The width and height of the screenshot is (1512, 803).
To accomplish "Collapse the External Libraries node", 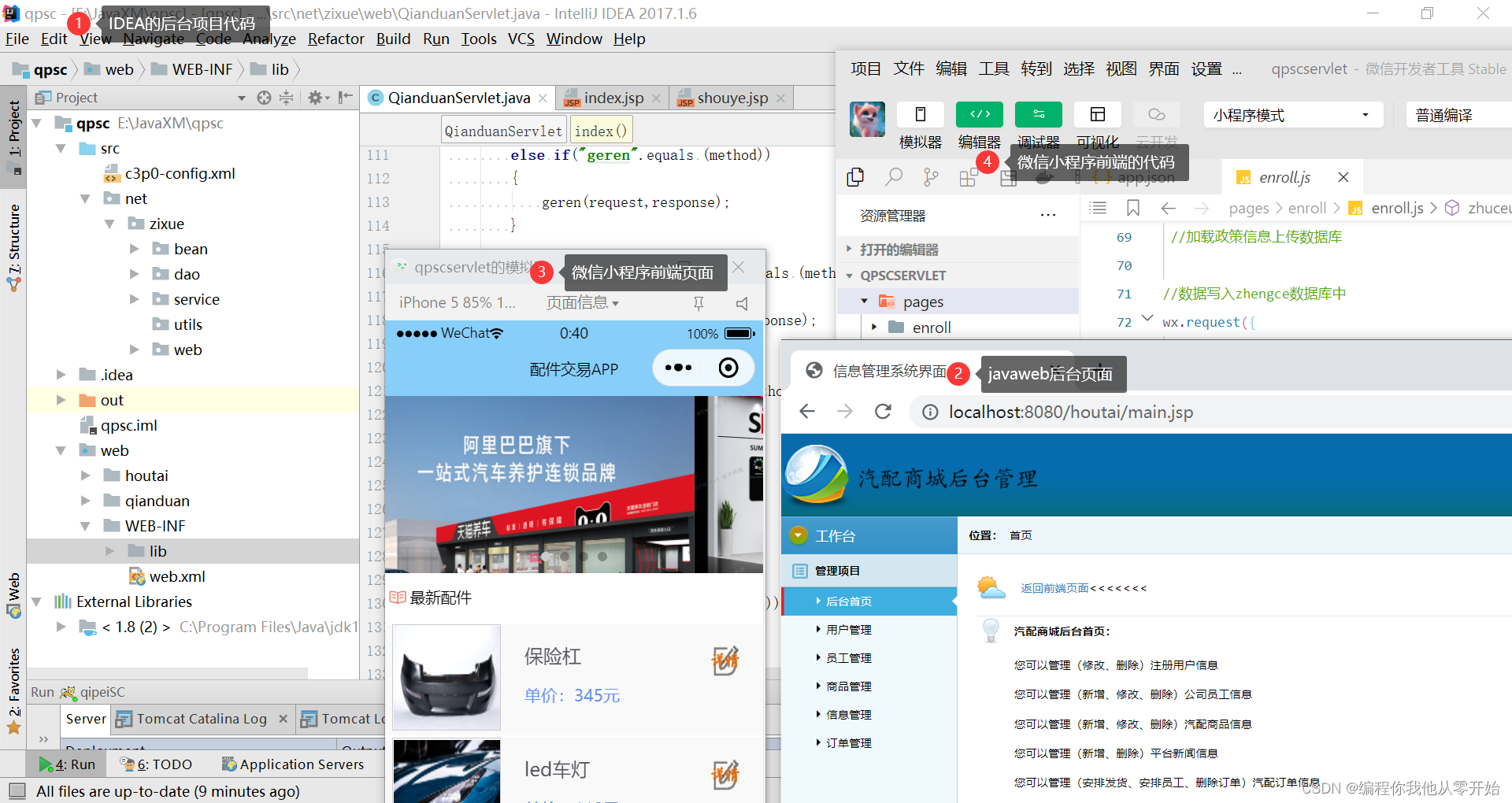I will [x=36, y=602].
